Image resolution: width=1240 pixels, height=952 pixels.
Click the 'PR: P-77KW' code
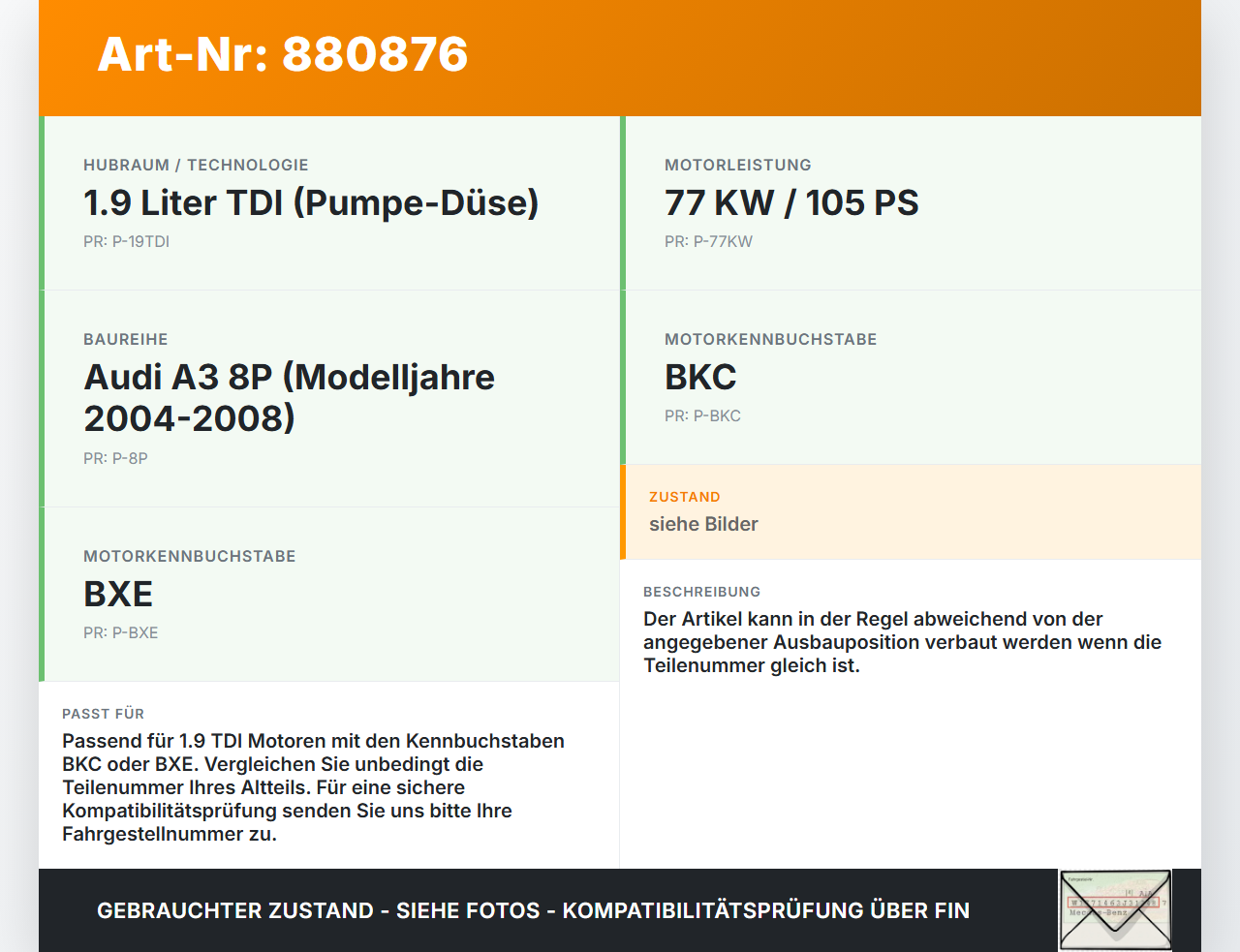(708, 241)
